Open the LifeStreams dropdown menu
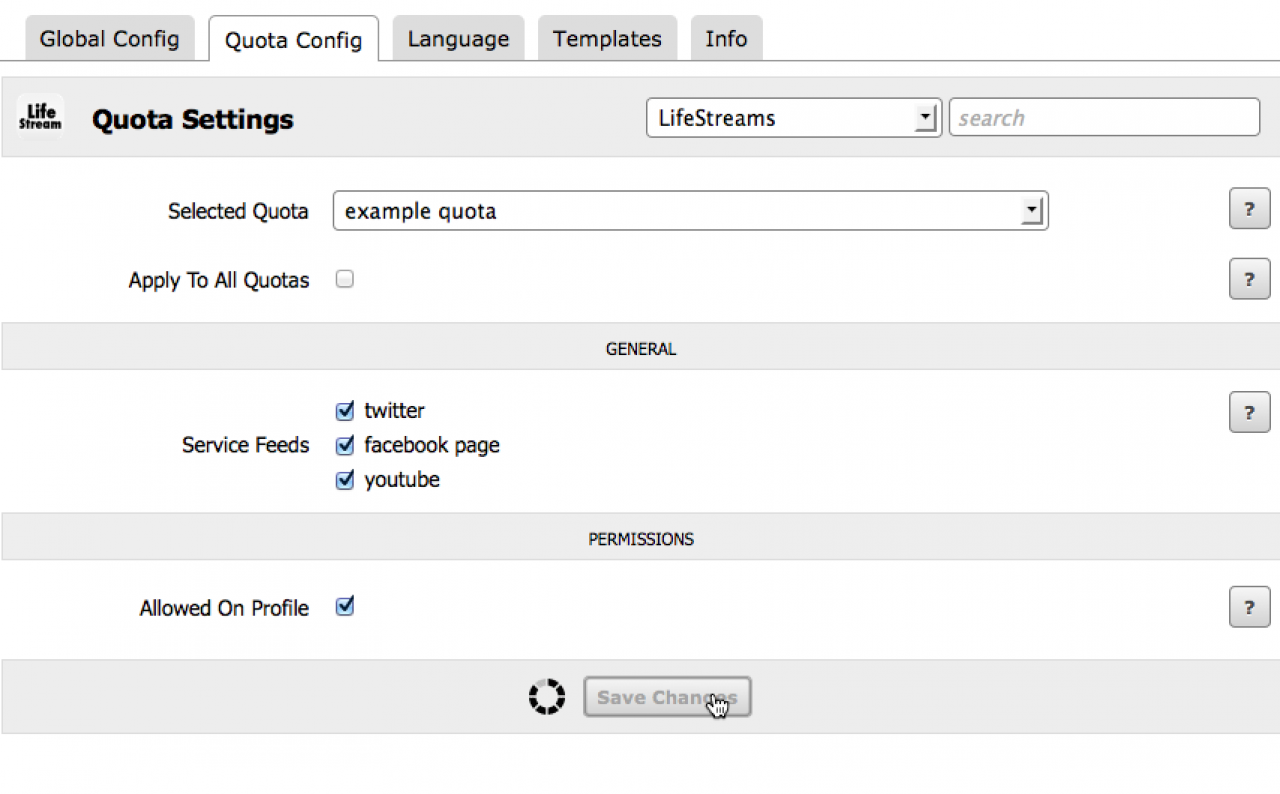The height and width of the screenshot is (794, 1280). point(794,118)
